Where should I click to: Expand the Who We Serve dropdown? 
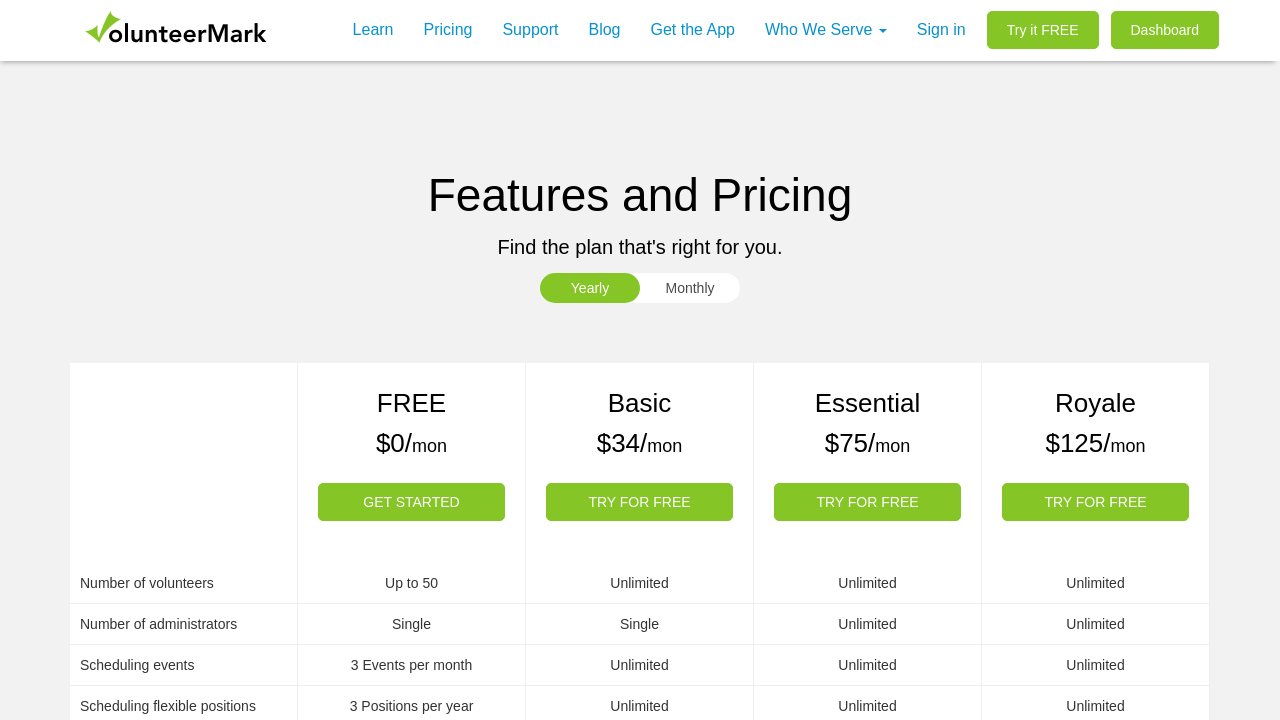(x=825, y=30)
